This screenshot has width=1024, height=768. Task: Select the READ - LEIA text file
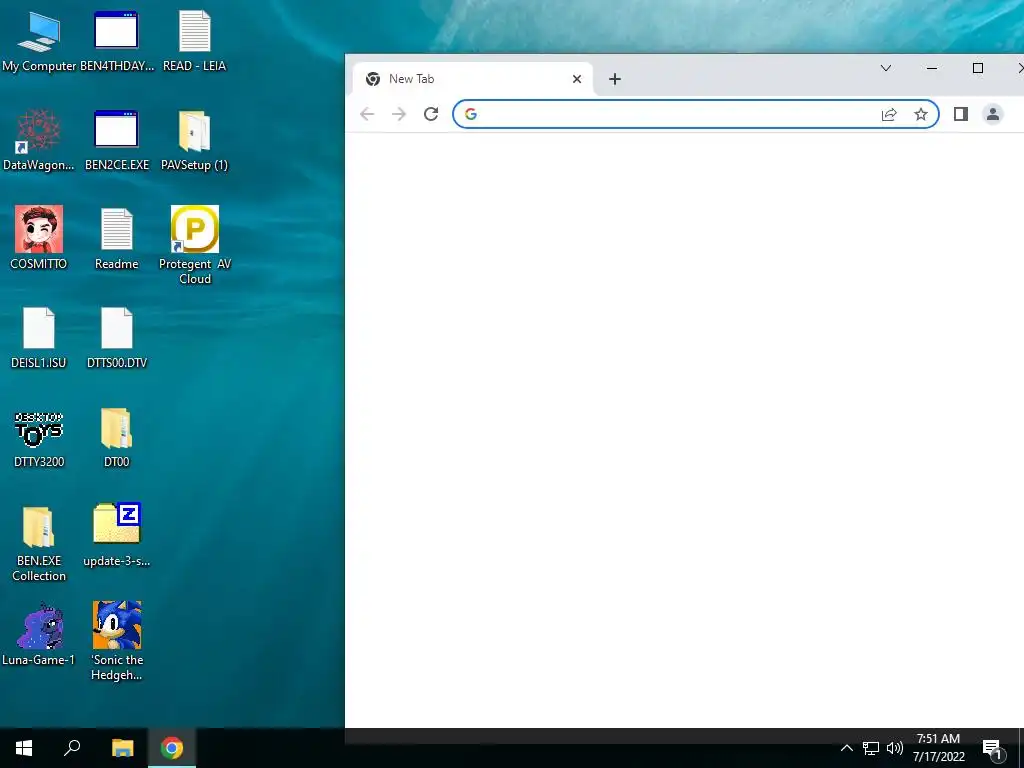(195, 41)
